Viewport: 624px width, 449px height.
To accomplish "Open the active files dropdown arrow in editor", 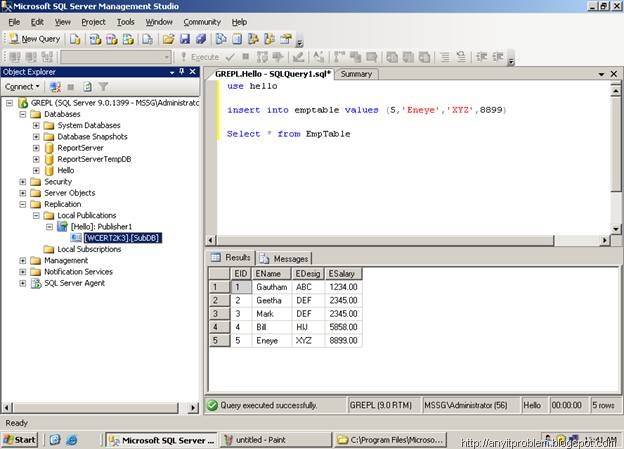I will (601, 74).
